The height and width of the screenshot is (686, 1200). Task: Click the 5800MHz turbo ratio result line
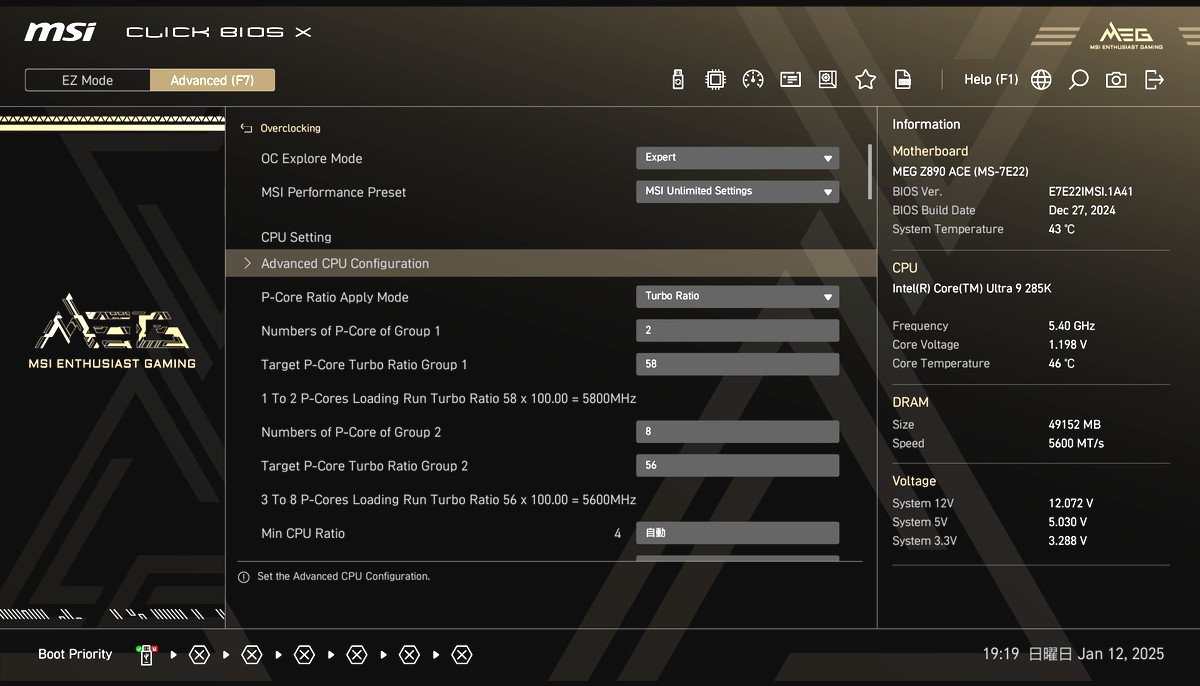tap(449, 398)
